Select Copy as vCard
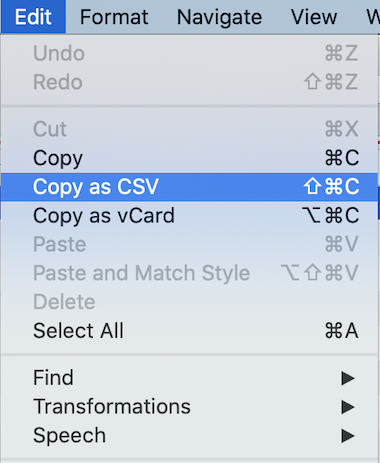This screenshot has height=463, width=380. 189,216
